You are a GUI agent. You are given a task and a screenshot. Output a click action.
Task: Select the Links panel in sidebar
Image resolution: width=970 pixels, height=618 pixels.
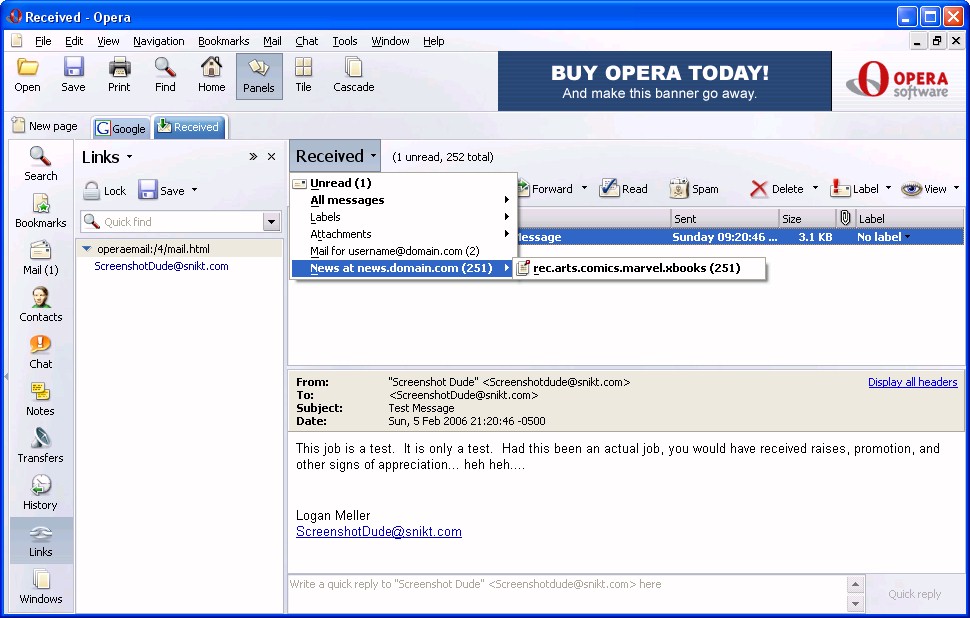40,541
